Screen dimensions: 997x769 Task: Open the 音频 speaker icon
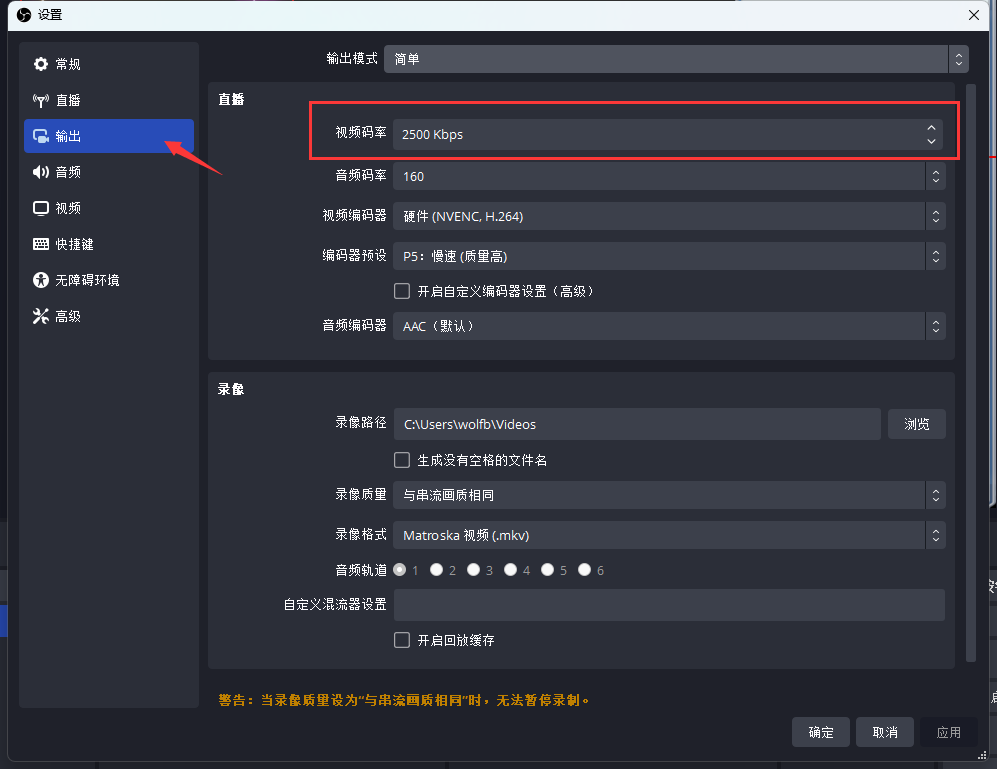coord(41,172)
